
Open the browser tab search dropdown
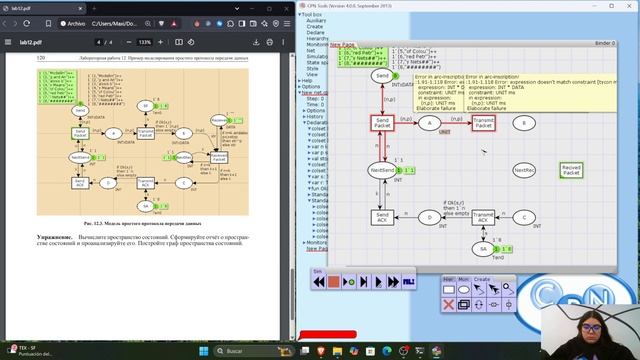click(x=237, y=8)
